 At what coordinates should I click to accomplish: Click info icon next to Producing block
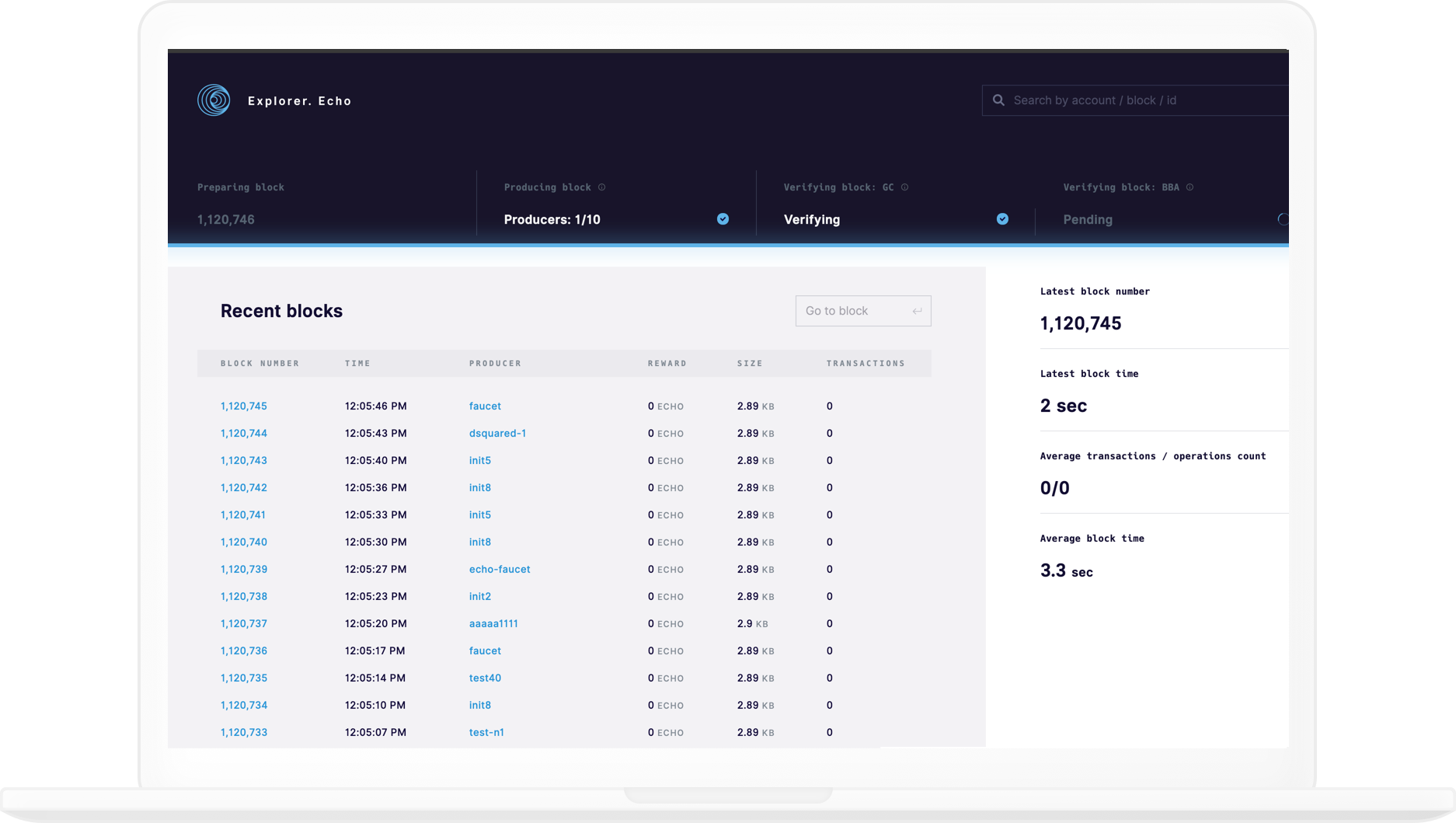pyautogui.click(x=601, y=187)
